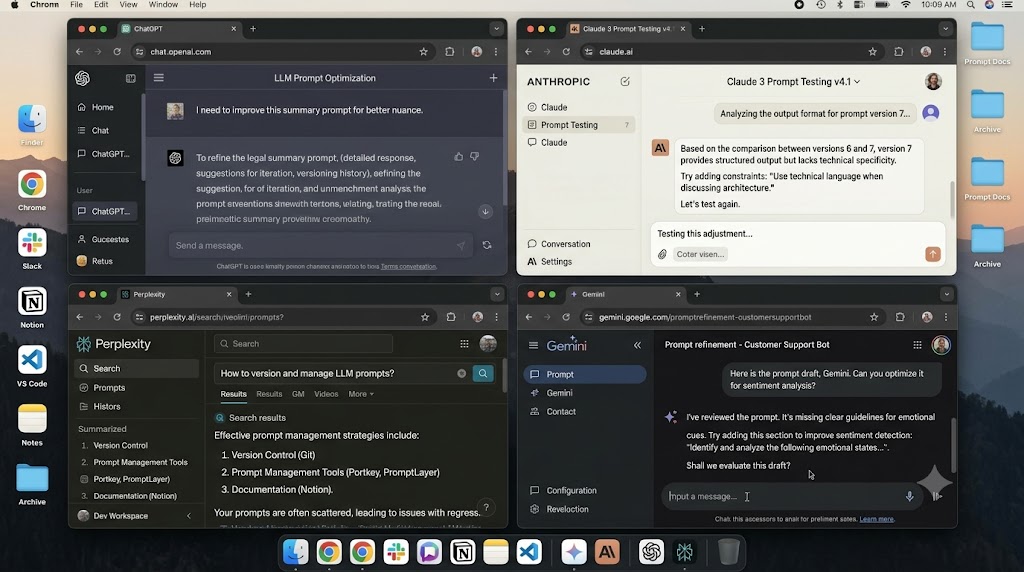Viewport: 1024px width, 572px height.
Task: Click the Perplexity top Search field
Action: coord(304,344)
